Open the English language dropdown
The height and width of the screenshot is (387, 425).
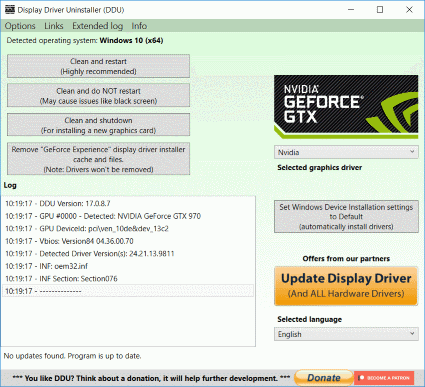tap(346, 334)
